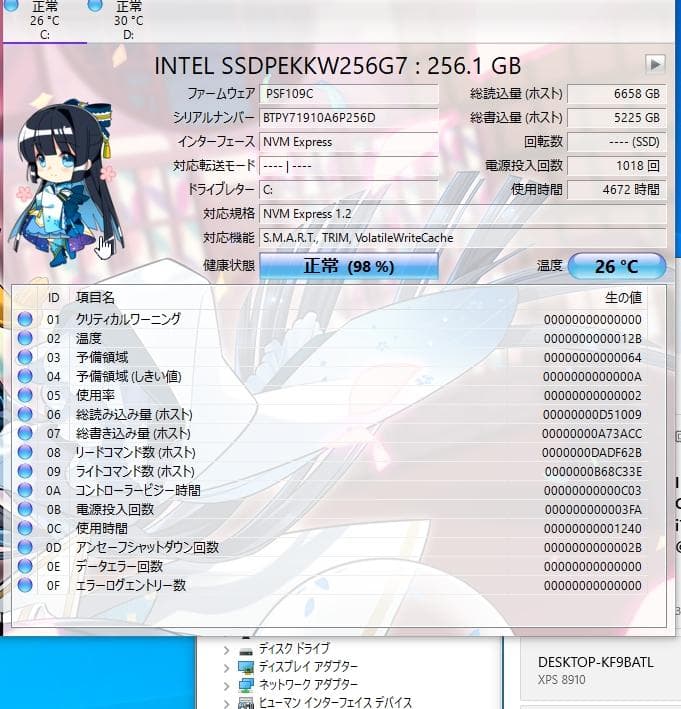Select the 温度 attribute name in row 02
Screen dimensions: 681x709
[x=89, y=338]
